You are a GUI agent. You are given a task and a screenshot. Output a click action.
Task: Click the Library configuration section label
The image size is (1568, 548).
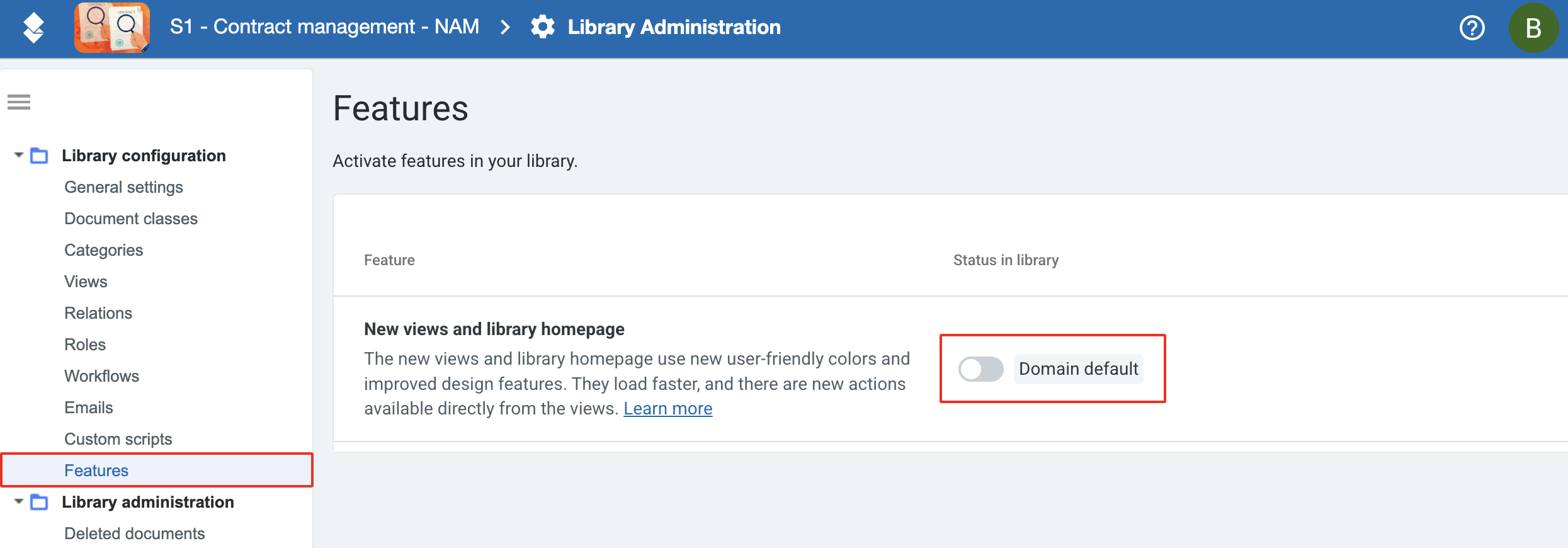click(x=144, y=156)
